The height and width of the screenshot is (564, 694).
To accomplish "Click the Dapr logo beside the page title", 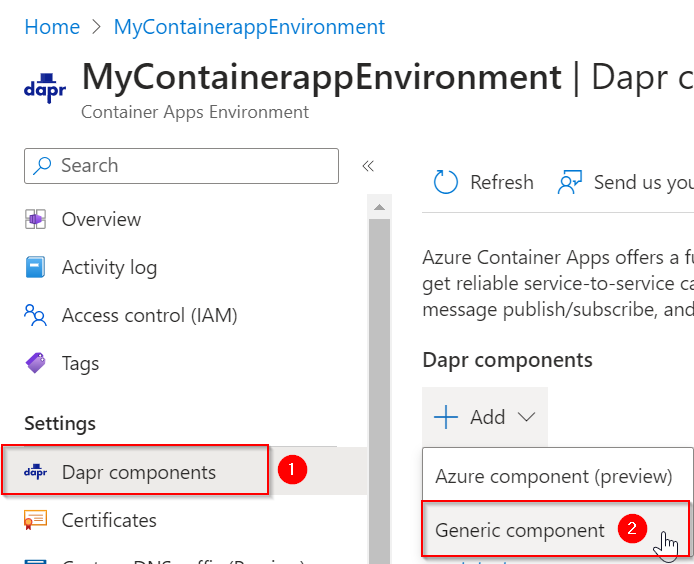I will pyautogui.click(x=45, y=88).
